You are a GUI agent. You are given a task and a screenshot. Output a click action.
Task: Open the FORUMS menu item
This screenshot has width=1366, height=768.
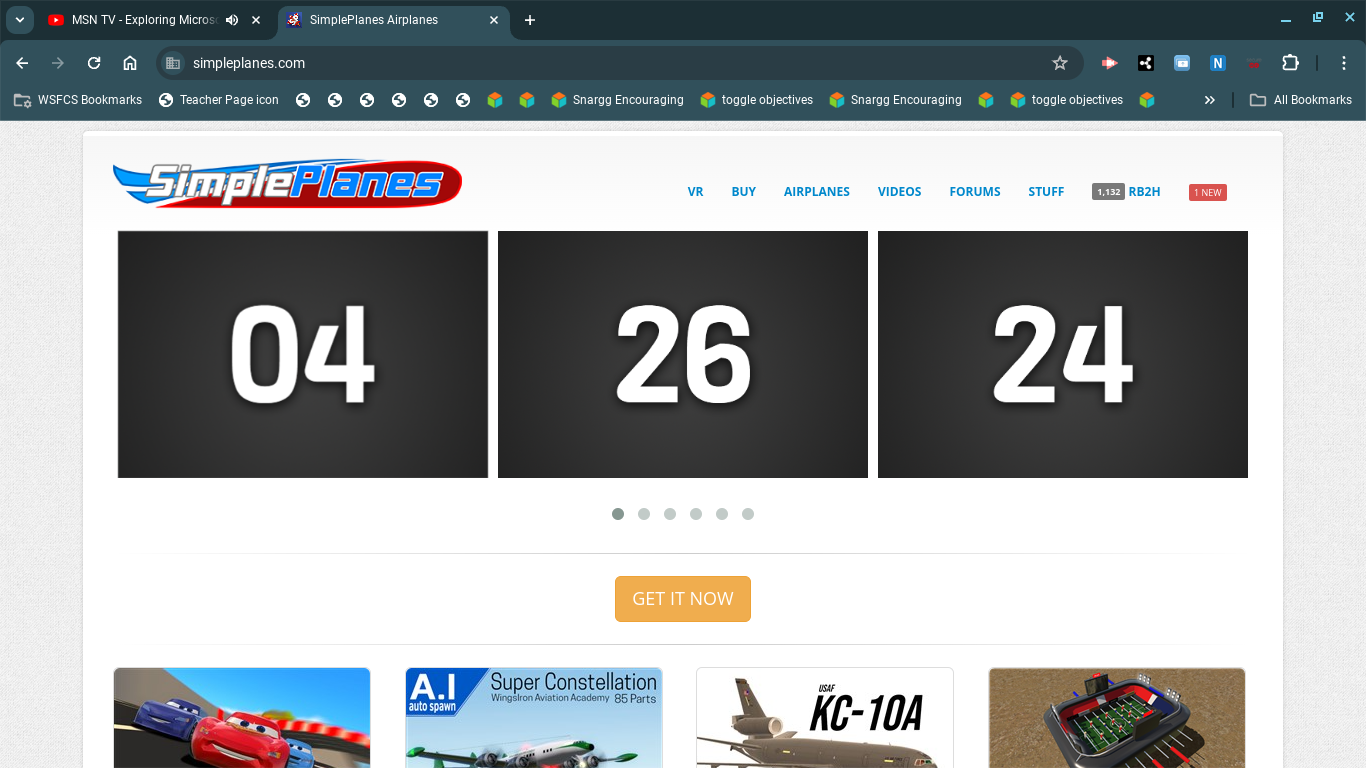(x=975, y=192)
